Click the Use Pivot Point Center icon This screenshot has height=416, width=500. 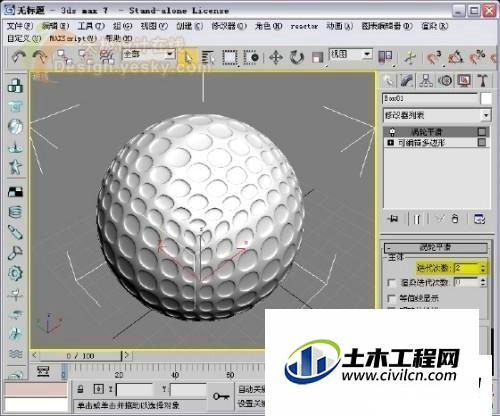click(x=385, y=57)
